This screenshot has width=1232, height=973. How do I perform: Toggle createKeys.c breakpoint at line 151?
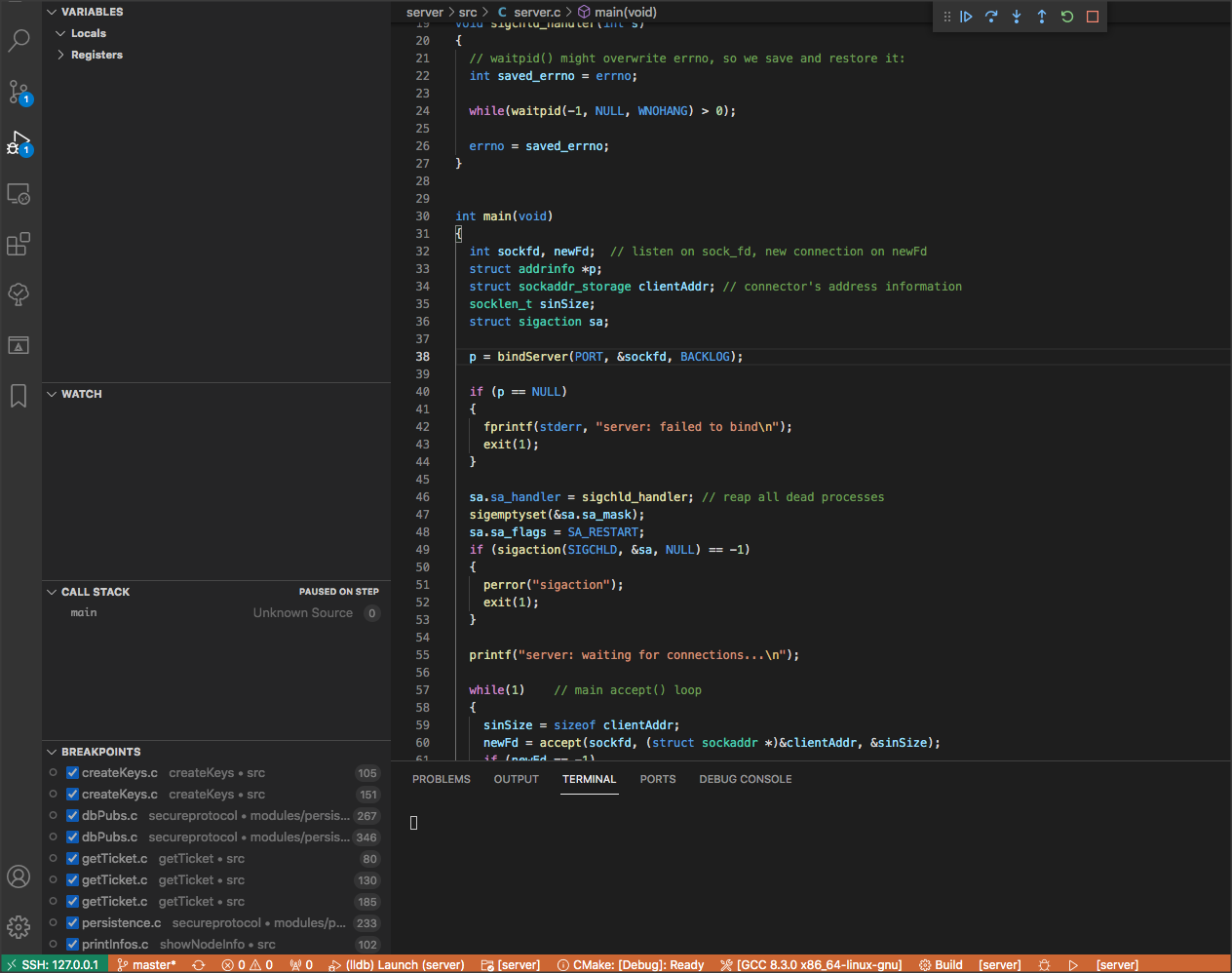click(72, 795)
